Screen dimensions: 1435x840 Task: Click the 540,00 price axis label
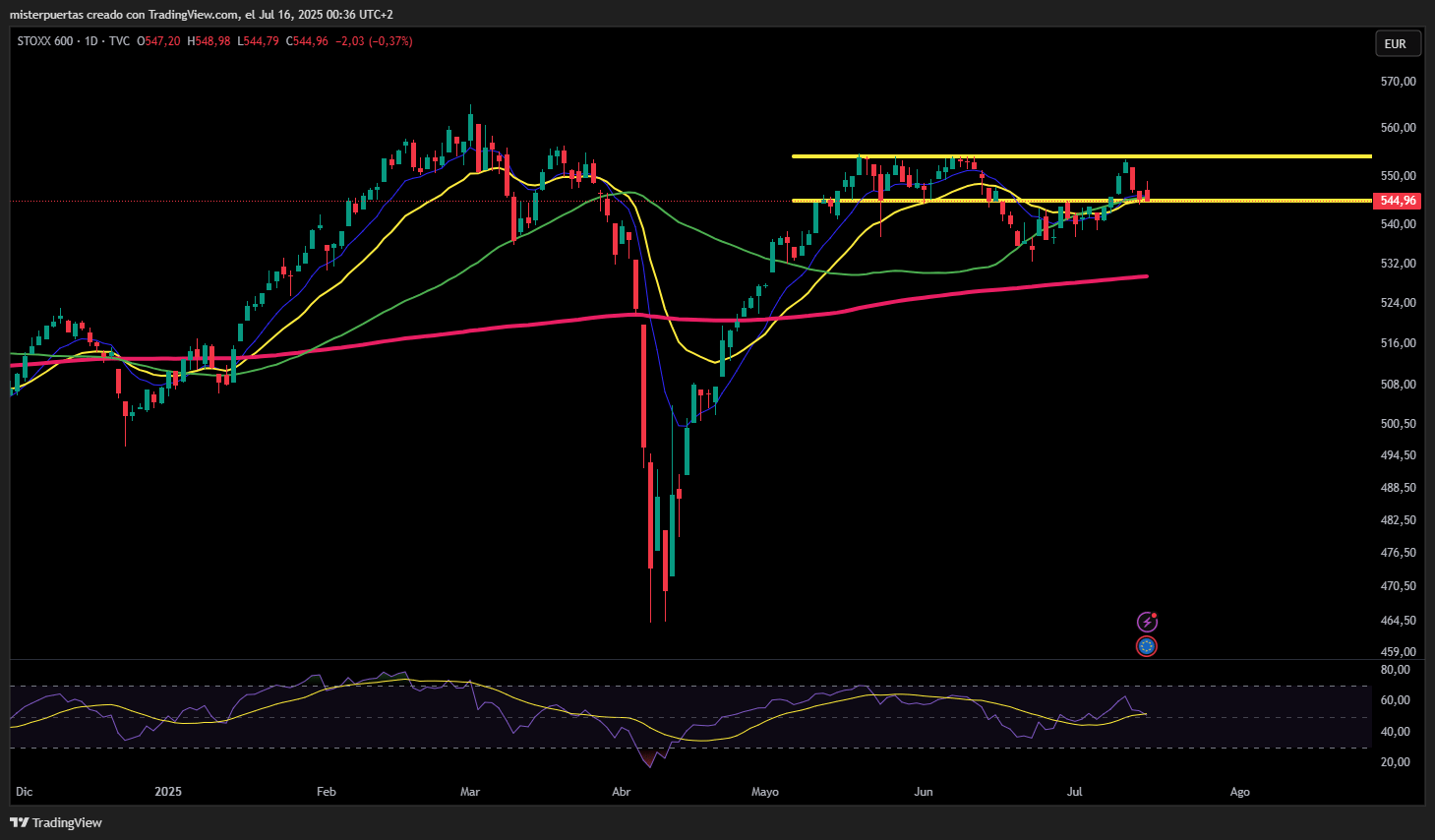1398,224
